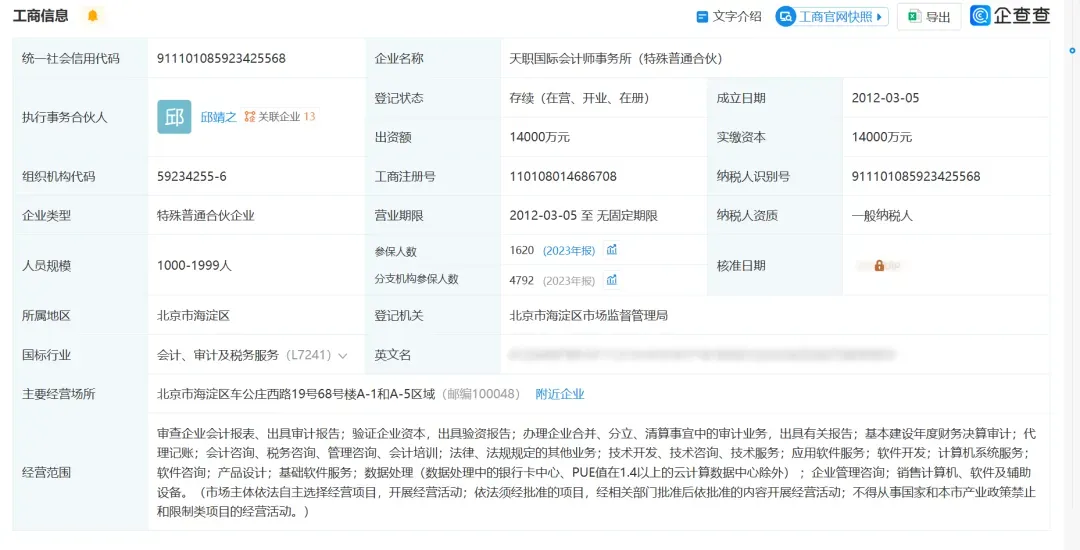This screenshot has width=1080, height=550.
Task: Click the 附近企业 nearby companies link
Action: [560, 394]
